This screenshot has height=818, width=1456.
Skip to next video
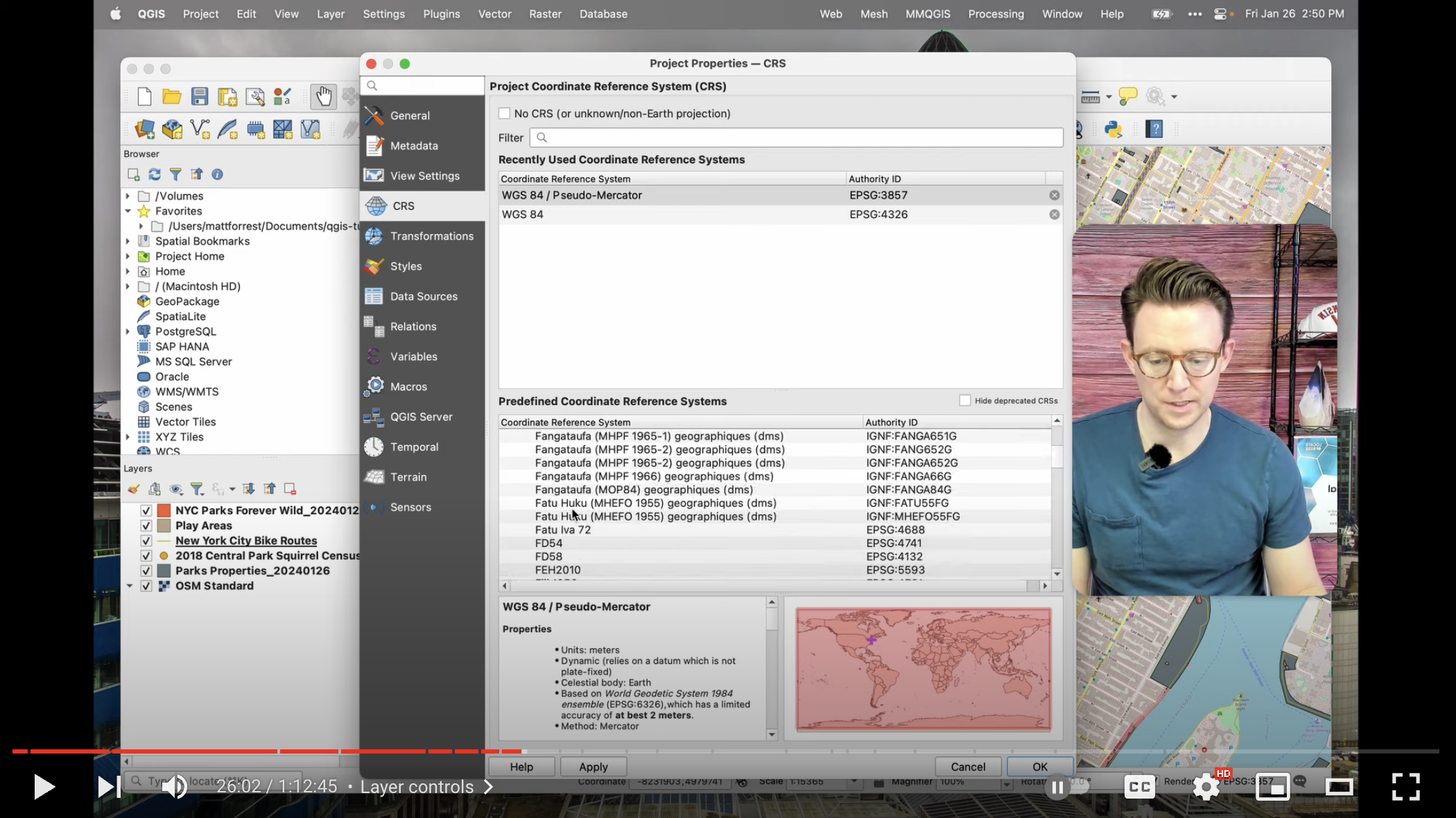click(x=109, y=787)
